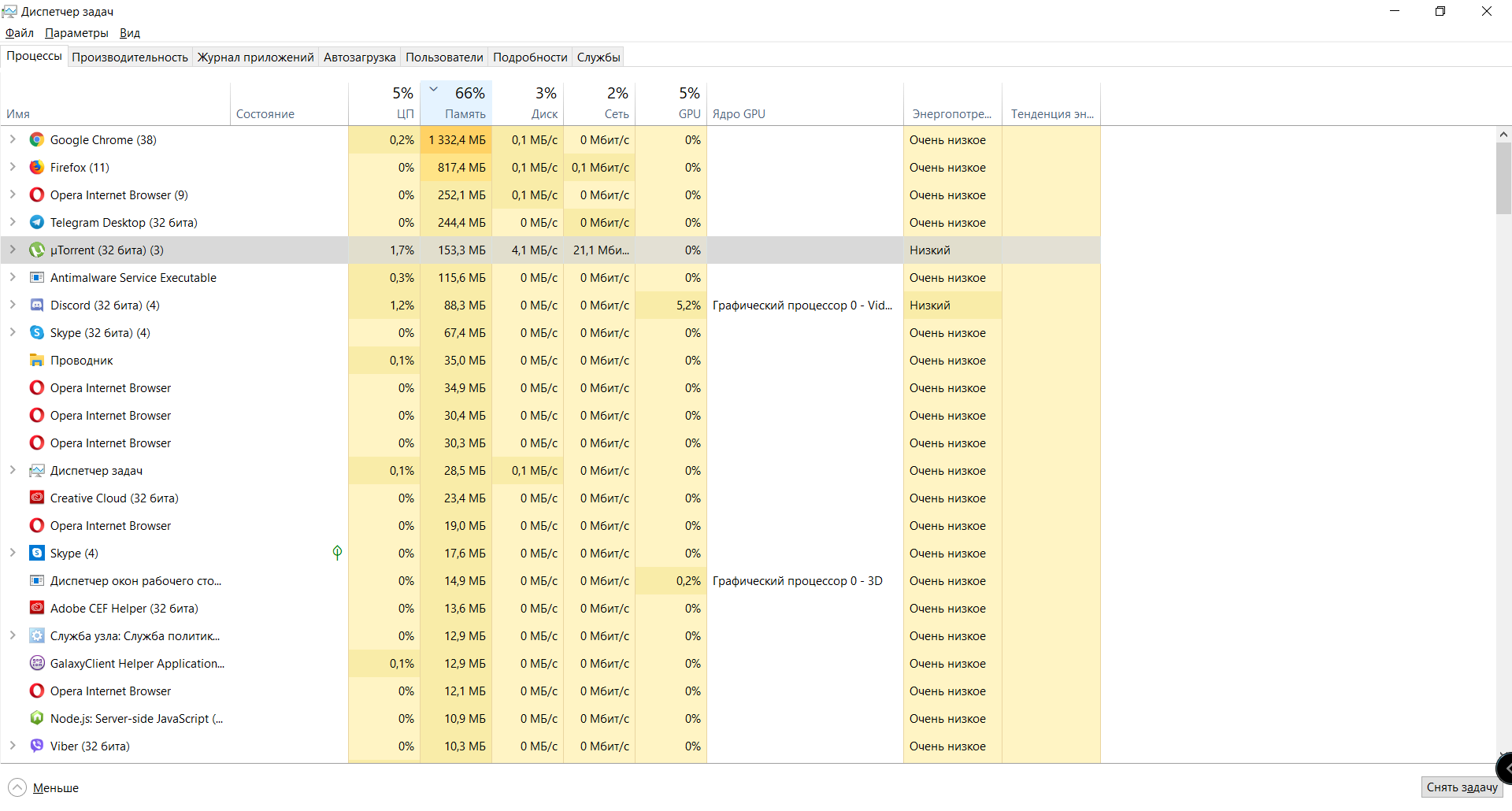Click the Discord app icon

tap(37, 306)
